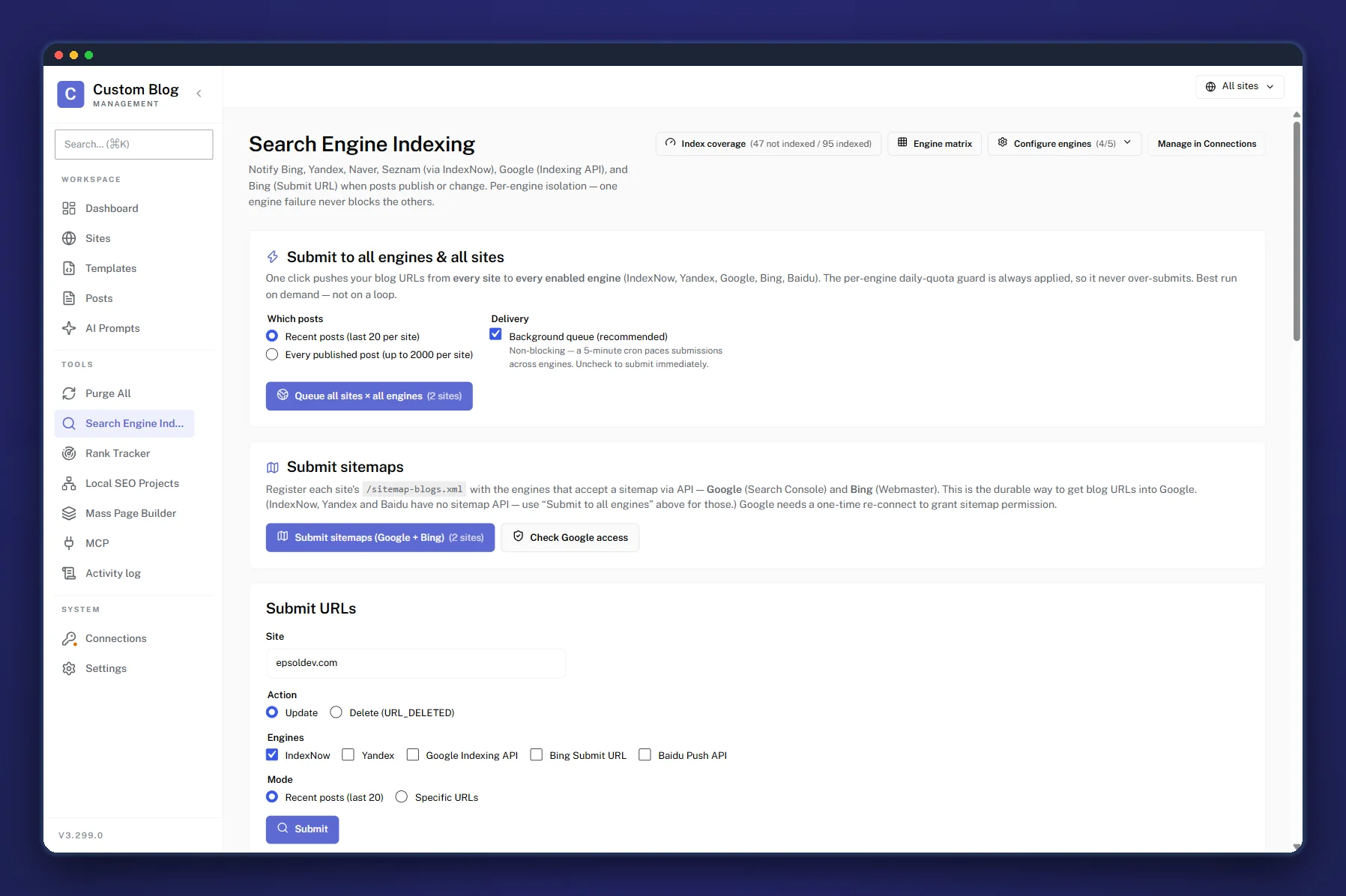Viewport: 1346px width, 896px height.
Task: Open the Dashboard grid icon
Action: [x=69, y=208]
